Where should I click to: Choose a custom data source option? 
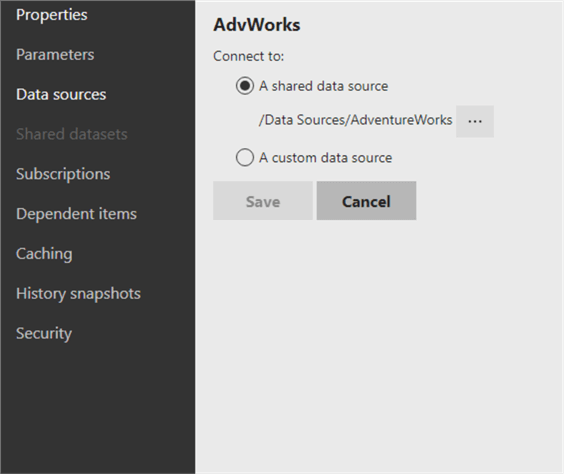coord(245,158)
